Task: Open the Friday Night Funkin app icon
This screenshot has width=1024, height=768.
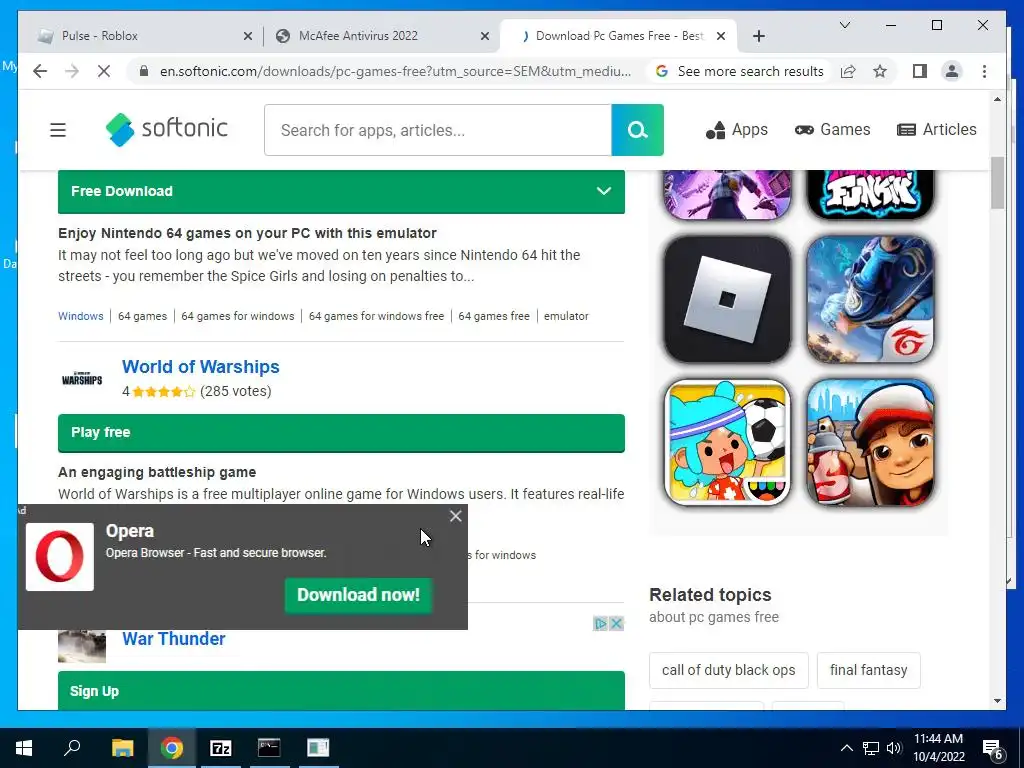Action: [871, 194]
